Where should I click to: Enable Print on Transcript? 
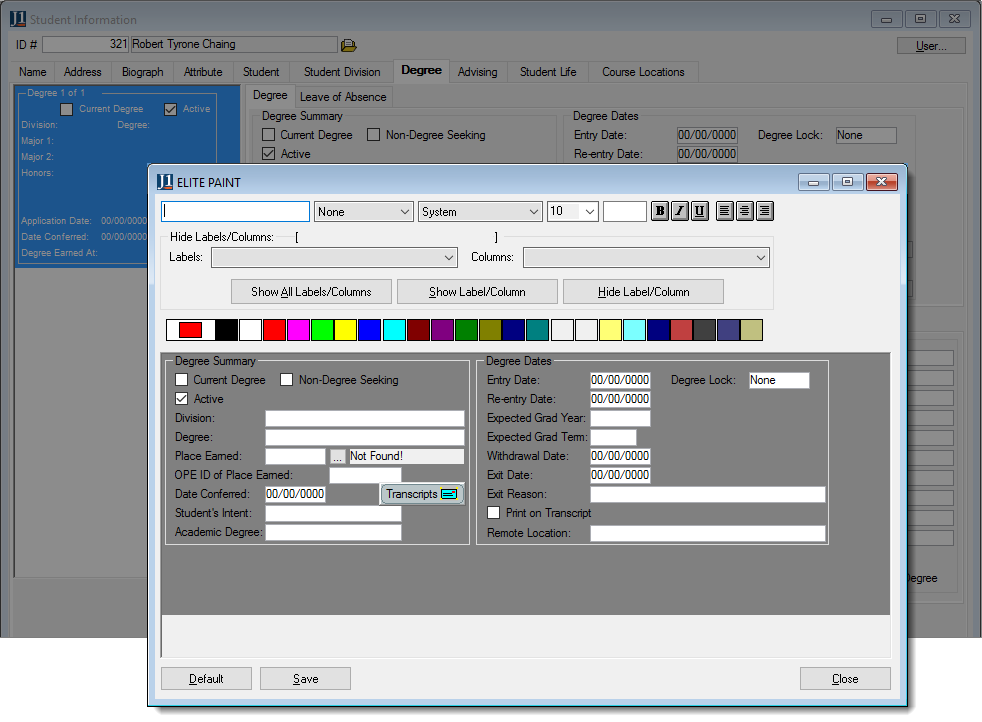(x=493, y=513)
